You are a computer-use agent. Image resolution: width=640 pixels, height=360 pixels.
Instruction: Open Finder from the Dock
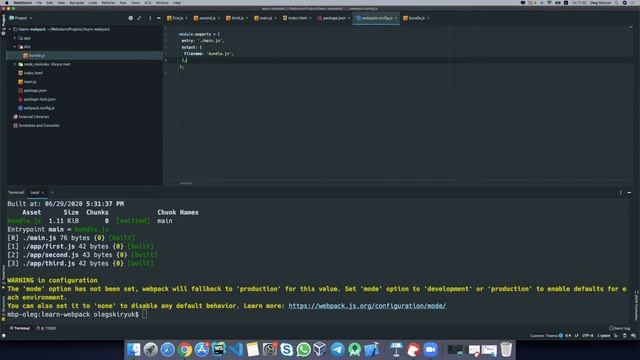[133, 350]
